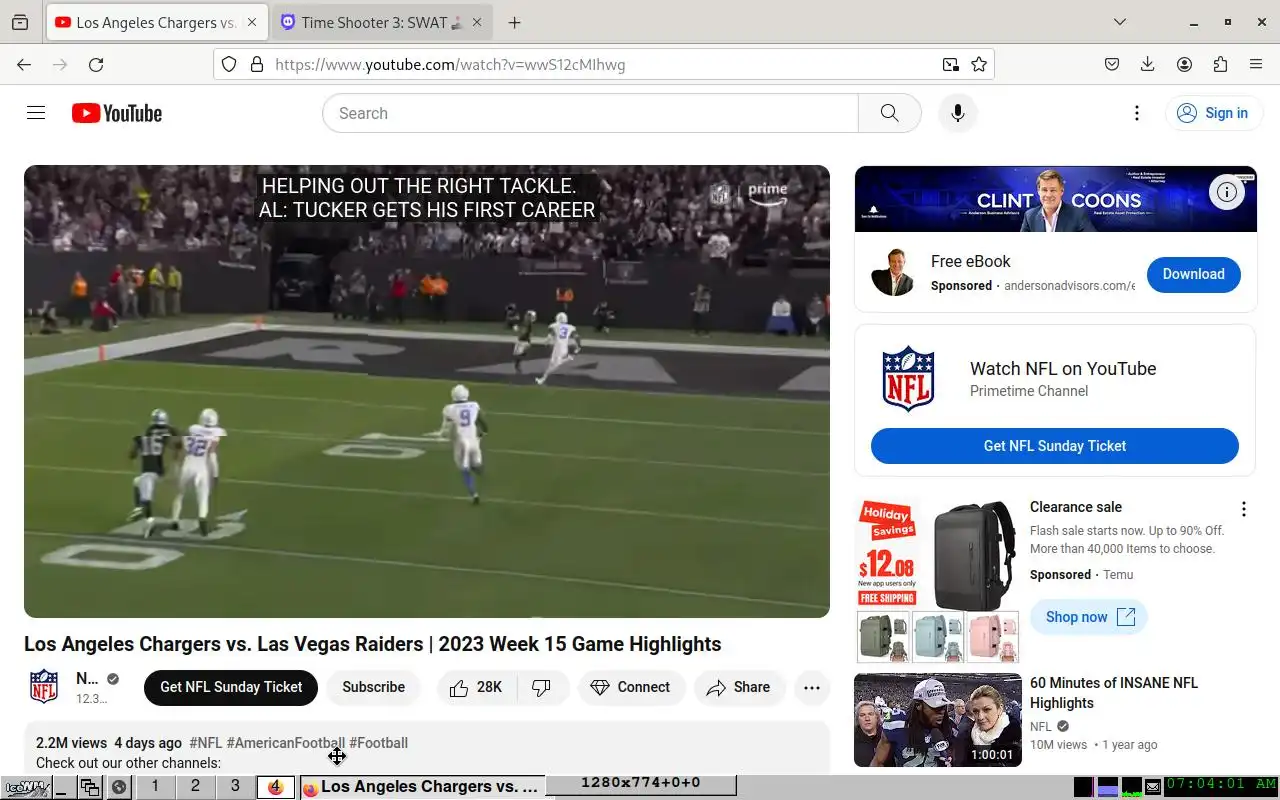The width and height of the screenshot is (1280, 800).
Task: Open Firefox View recent browsing icon
Action: click(x=20, y=22)
